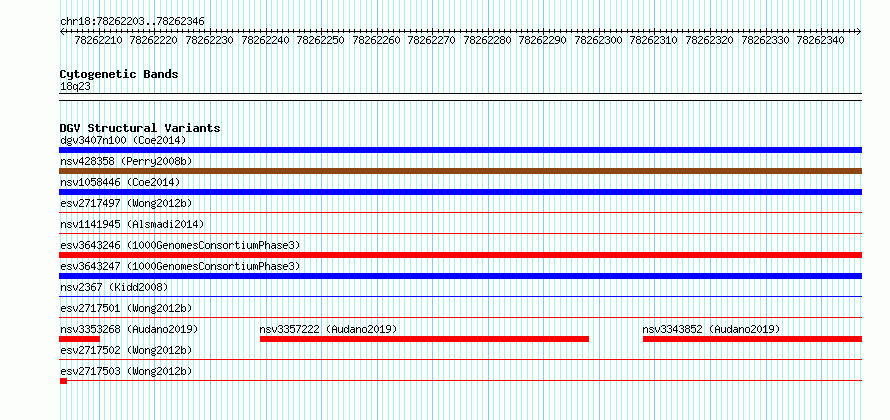Click the right arrowhead of the ruler
The width and height of the screenshot is (890, 420).
[x=859, y=31]
